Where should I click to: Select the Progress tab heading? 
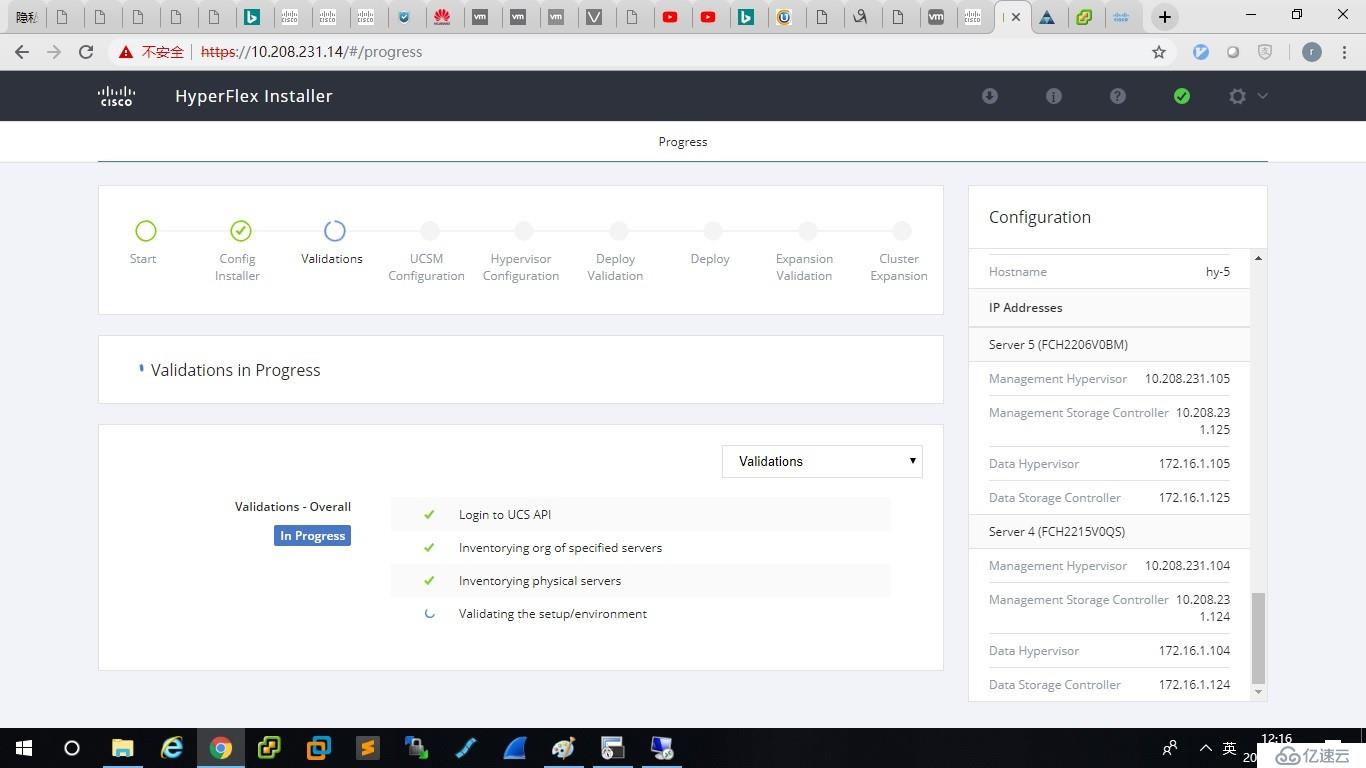pyautogui.click(x=683, y=142)
